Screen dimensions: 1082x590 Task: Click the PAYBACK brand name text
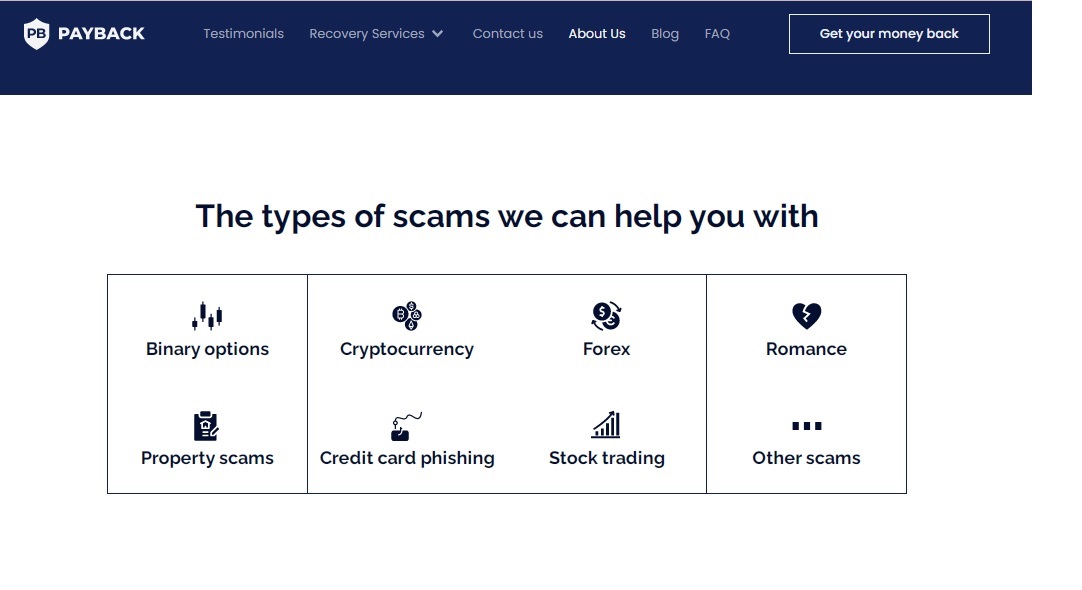point(101,34)
